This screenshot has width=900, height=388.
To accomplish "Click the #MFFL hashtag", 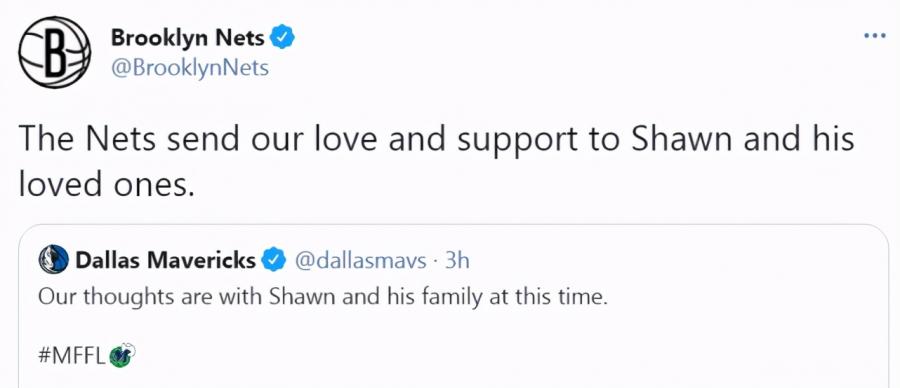I will point(72,356).
